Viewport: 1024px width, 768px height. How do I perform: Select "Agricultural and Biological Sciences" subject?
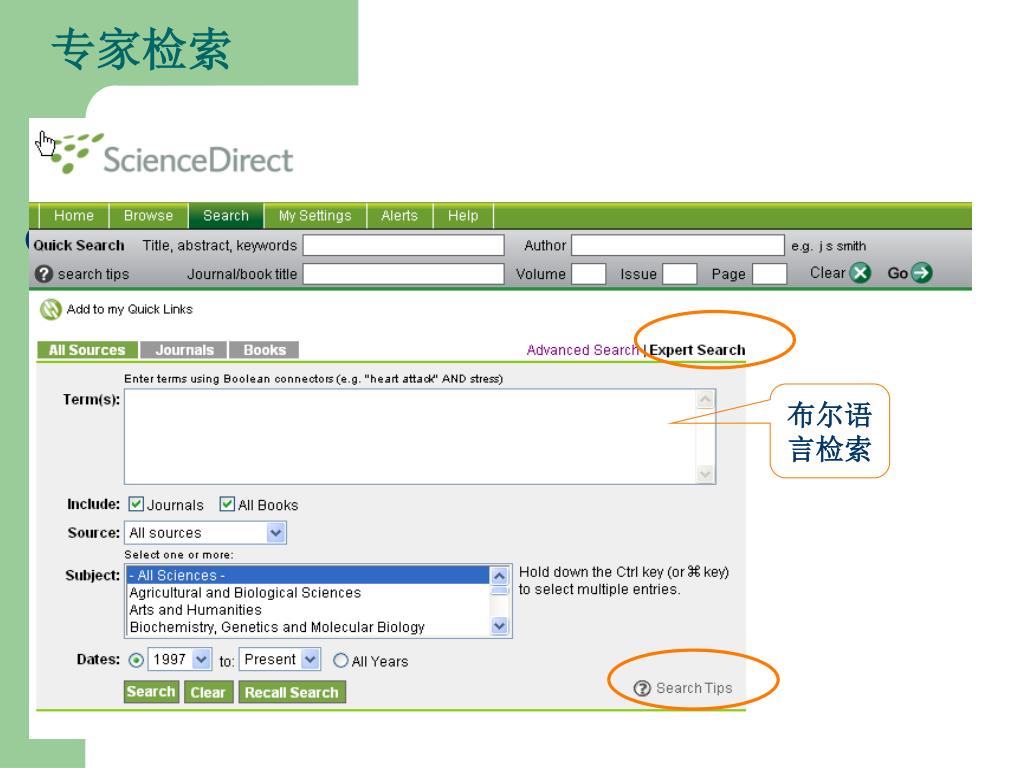pyautogui.click(x=308, y=592)
